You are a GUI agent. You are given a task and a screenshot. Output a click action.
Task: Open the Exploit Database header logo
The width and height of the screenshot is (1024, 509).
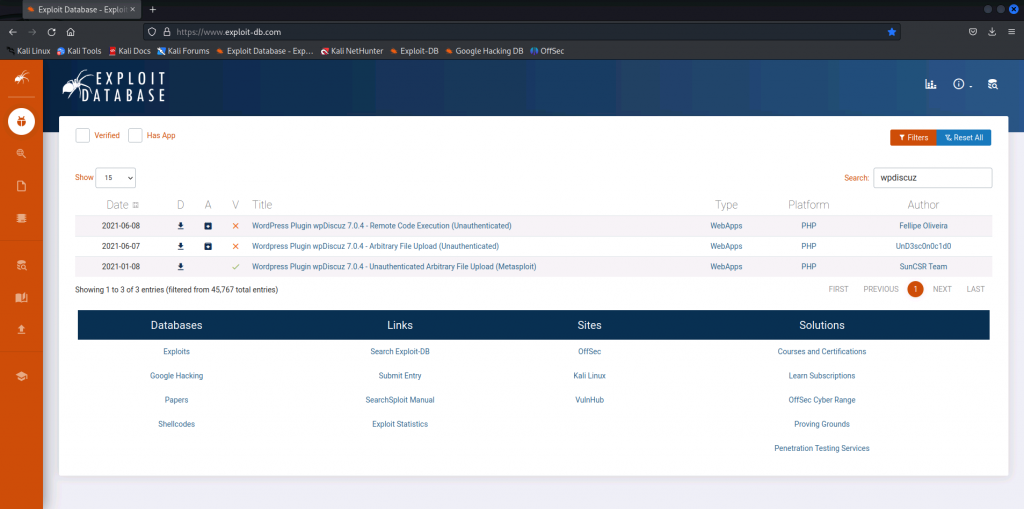pyautogui.click(x=114, y=86)
